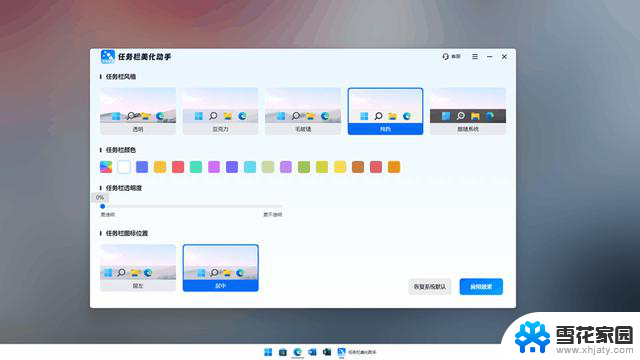640x360 pixels.
Task: Pick the magenta pink color swatch
Action: coord(214,167)
